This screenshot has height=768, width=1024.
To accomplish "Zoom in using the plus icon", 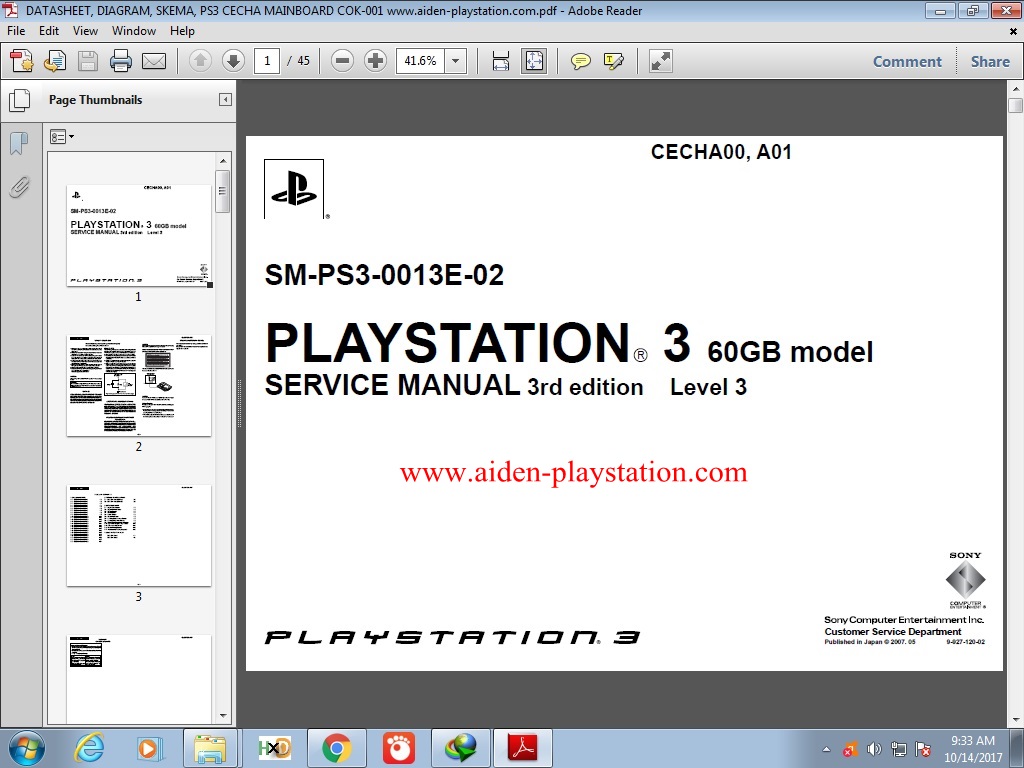I will 374,61.
